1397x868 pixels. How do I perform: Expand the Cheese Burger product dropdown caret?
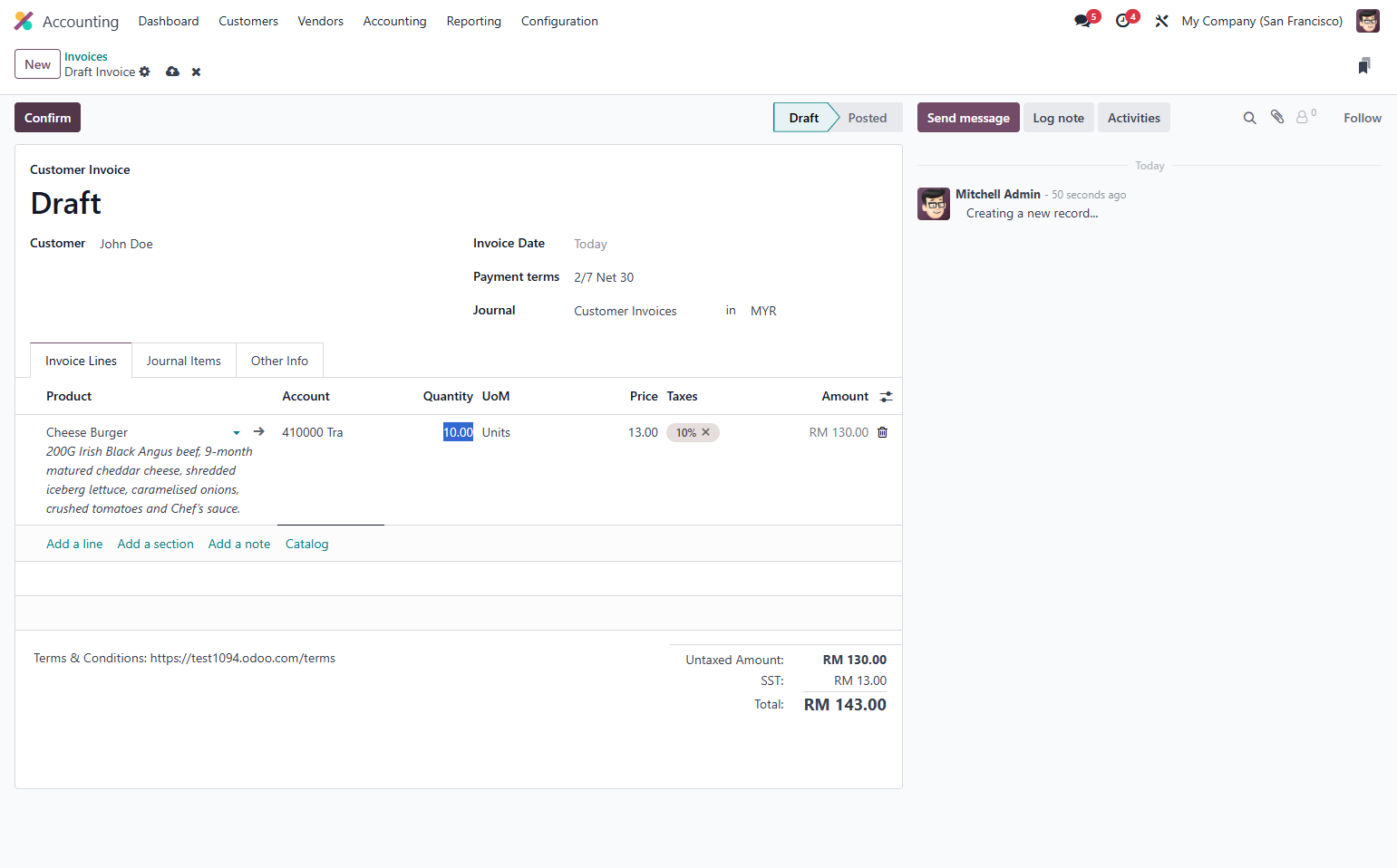click(237, 433)
